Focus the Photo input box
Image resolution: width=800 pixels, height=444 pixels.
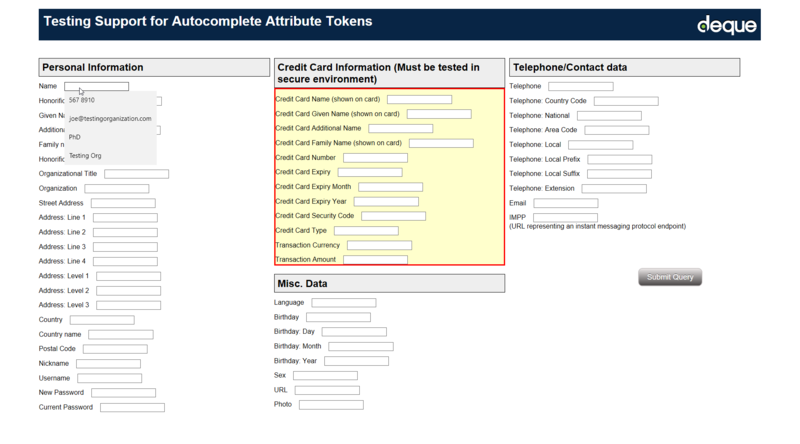tap(331, 405)
